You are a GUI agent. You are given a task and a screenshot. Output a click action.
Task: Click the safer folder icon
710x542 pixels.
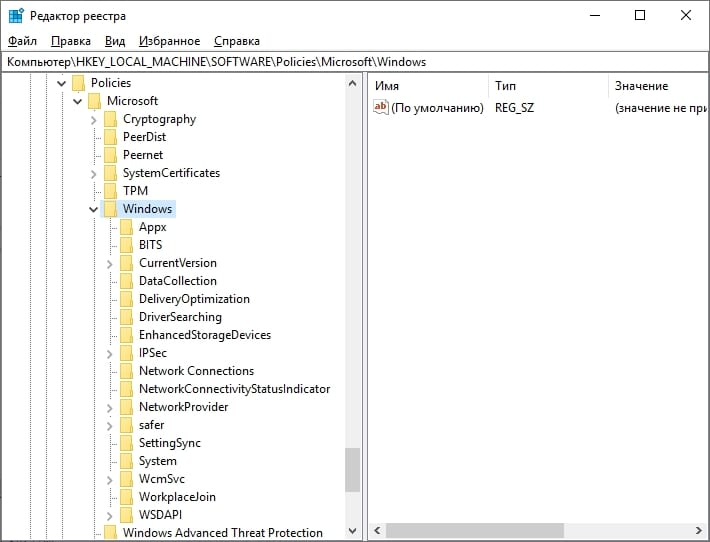[126, 425]
